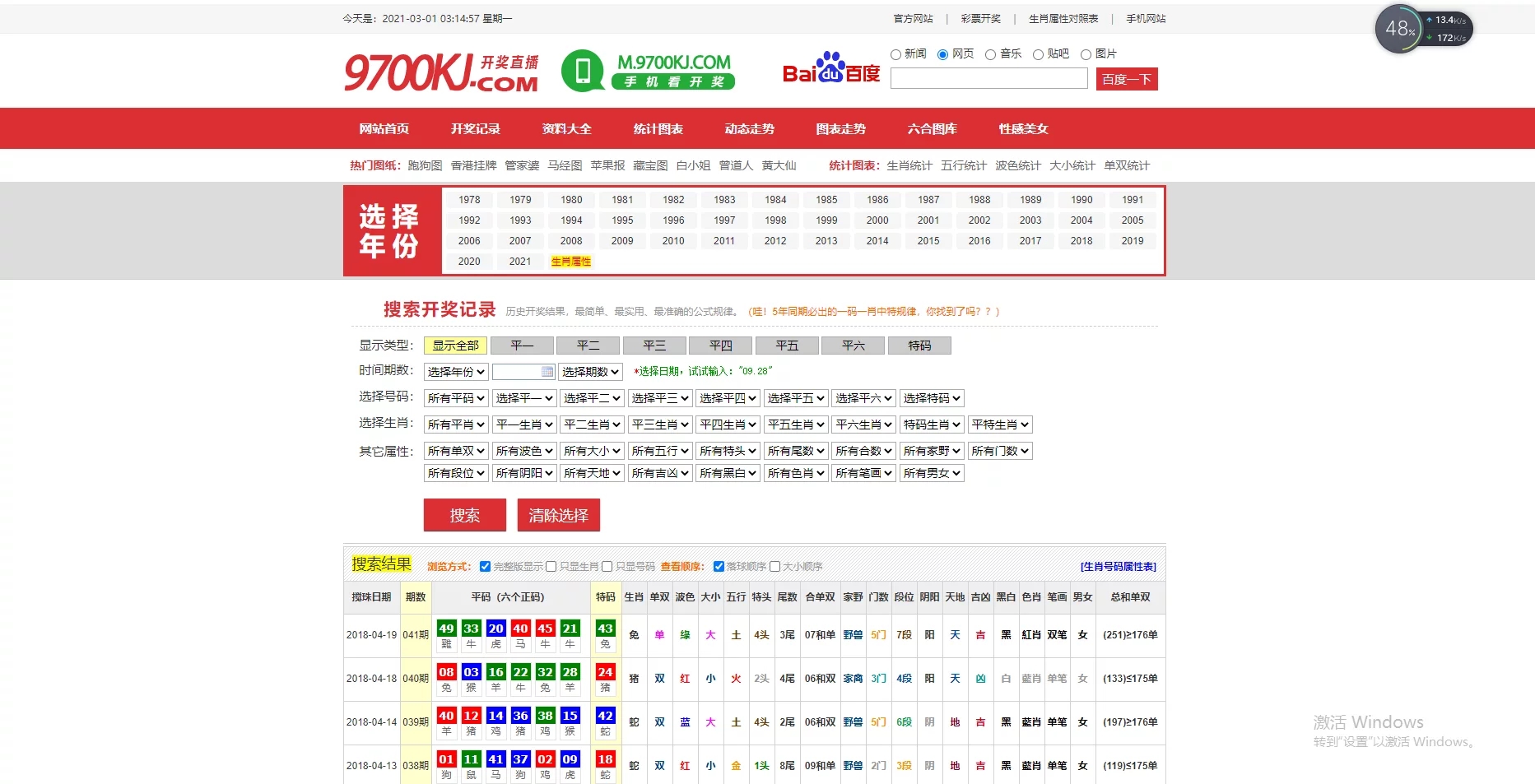Screen dimensions: 1535x784
Task: Click the red 08 lottery ball
Action: [446, 672]
